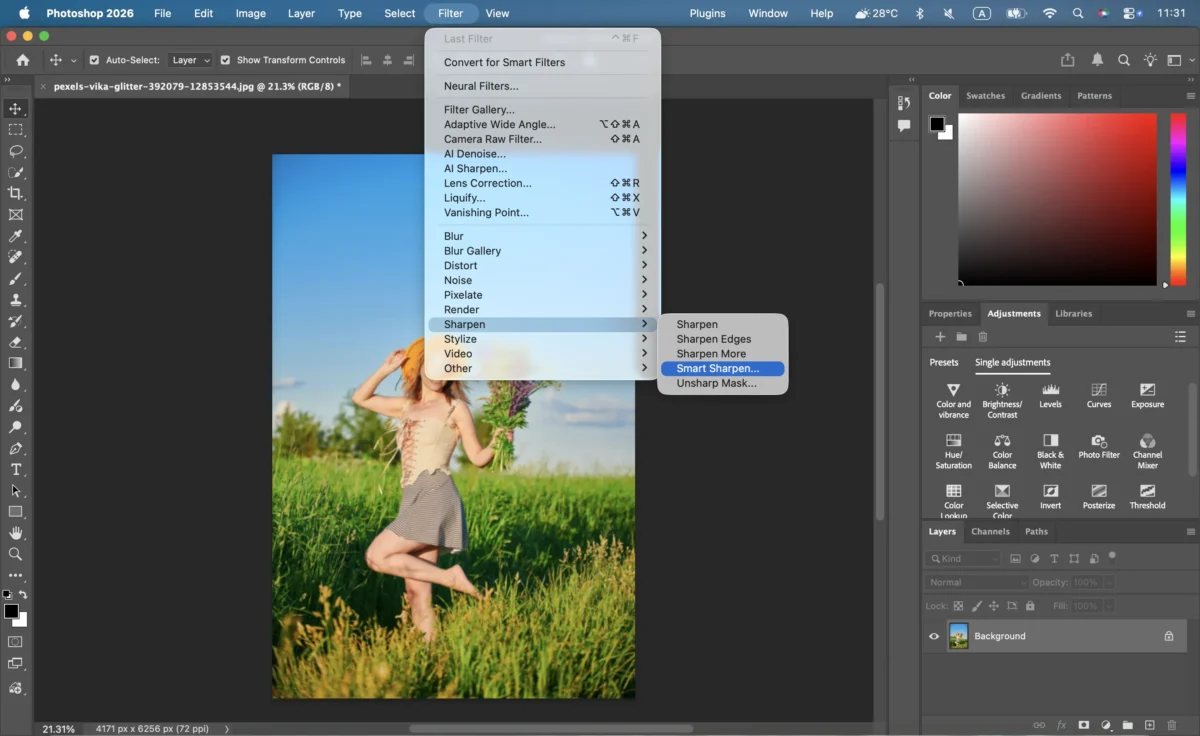This screenshot has width=1200, height=736.
Task: Expand the Blur filter submenu
Action: pyautogui.click(x=453, y=236)
